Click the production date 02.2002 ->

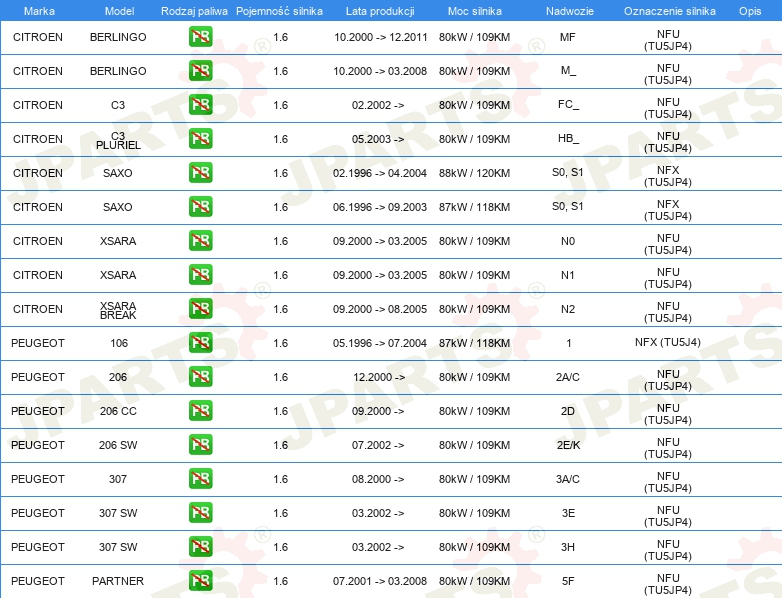[378, 105]
